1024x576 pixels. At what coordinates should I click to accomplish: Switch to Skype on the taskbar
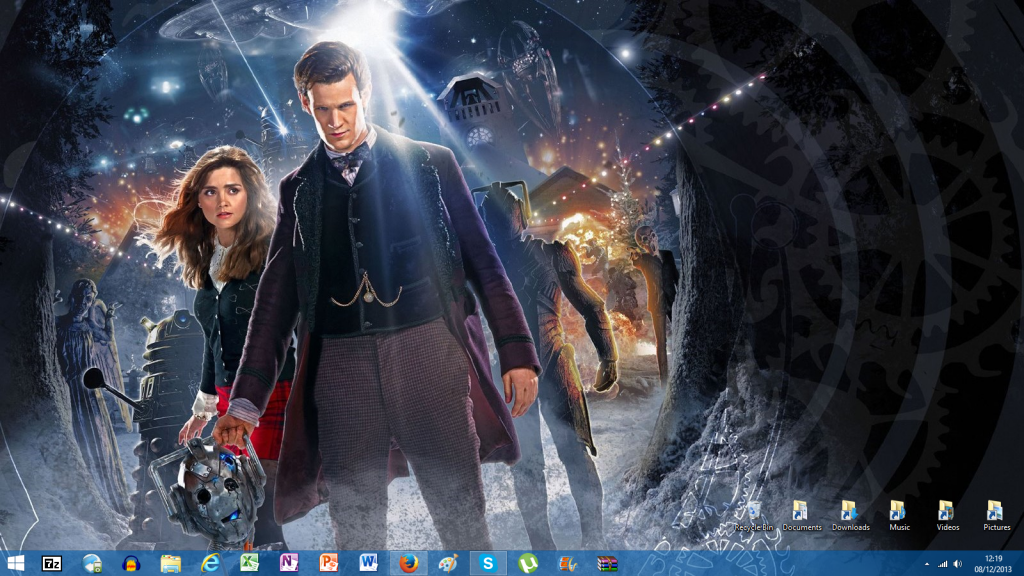click(x=488, y=563)
